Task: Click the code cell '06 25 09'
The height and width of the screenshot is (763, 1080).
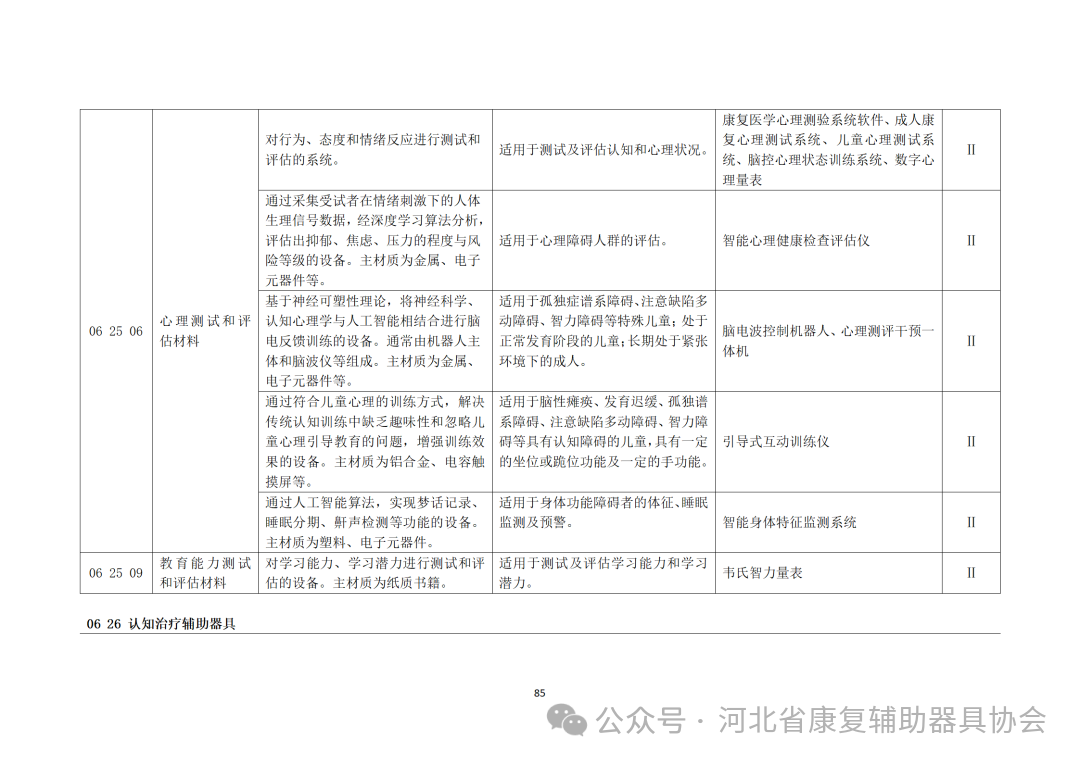Action: coord(116,573)
